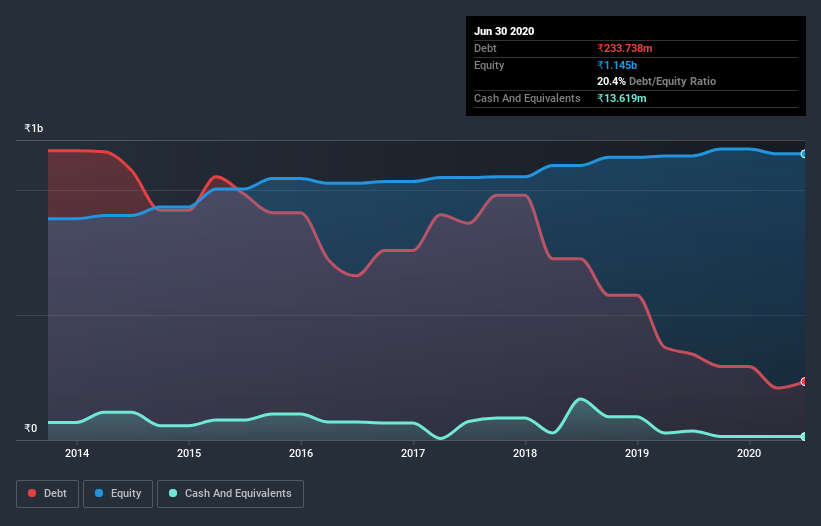The height and width of the screenshot is (526, 821).
Task: Click the Cash endpoint marker at Jun 2020
Action: click(x=804, y=436)
